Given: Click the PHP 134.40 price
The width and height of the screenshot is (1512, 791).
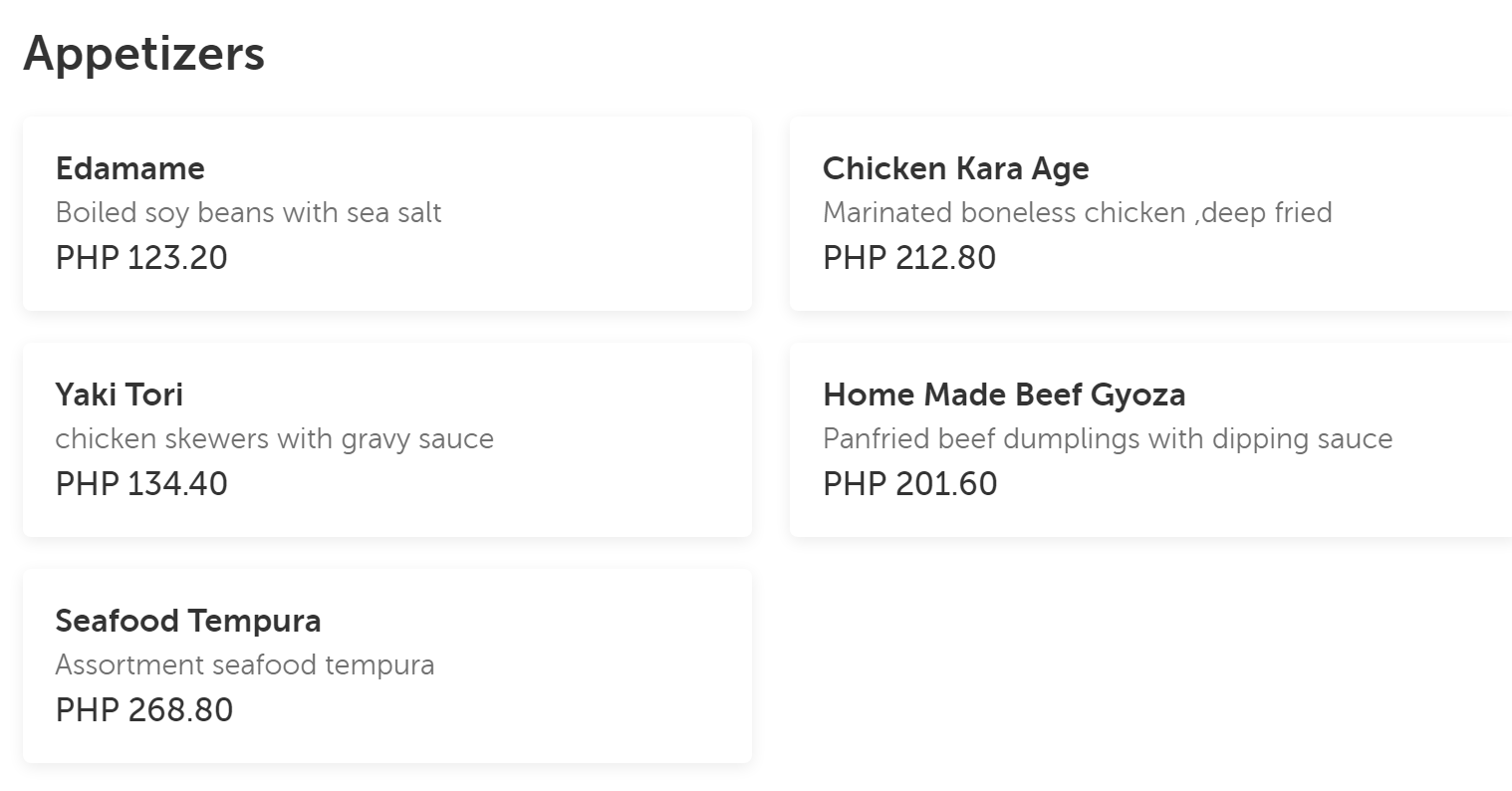Looking at the screenshot, I should pos(141,484).
